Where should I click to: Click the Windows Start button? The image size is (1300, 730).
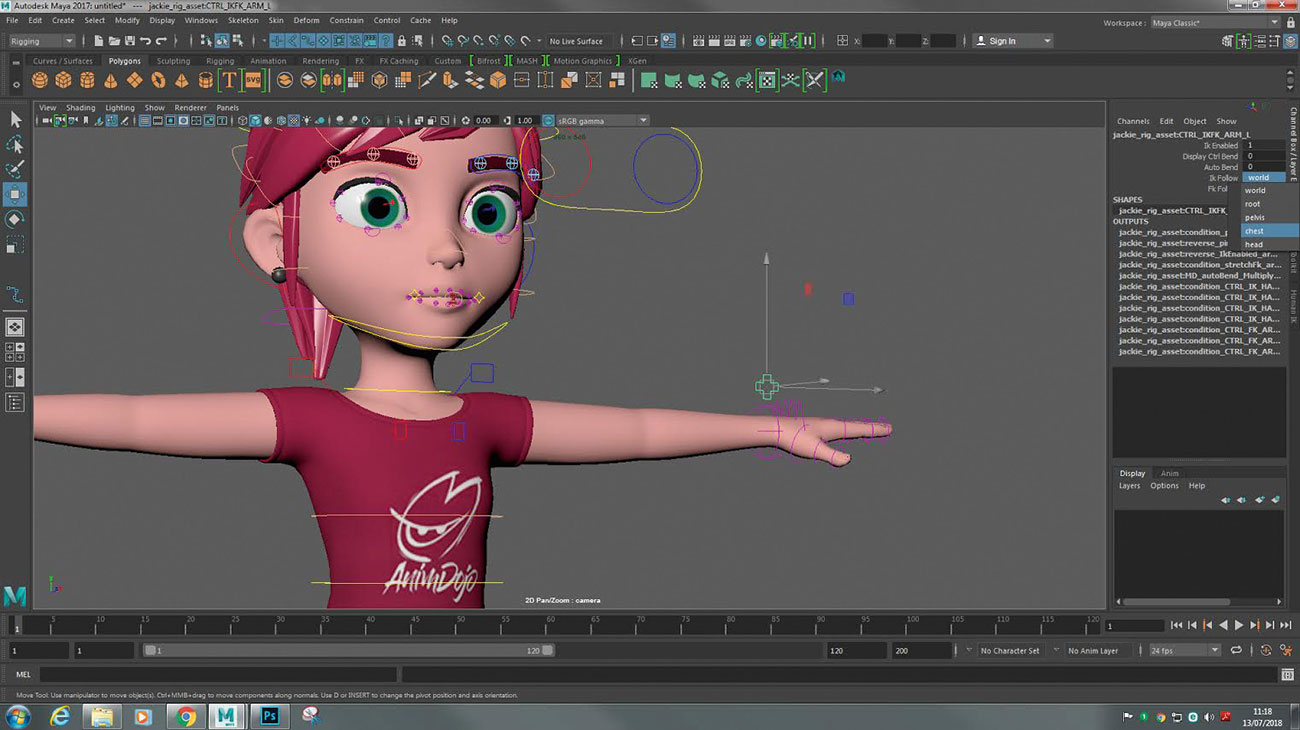(17, 716)
